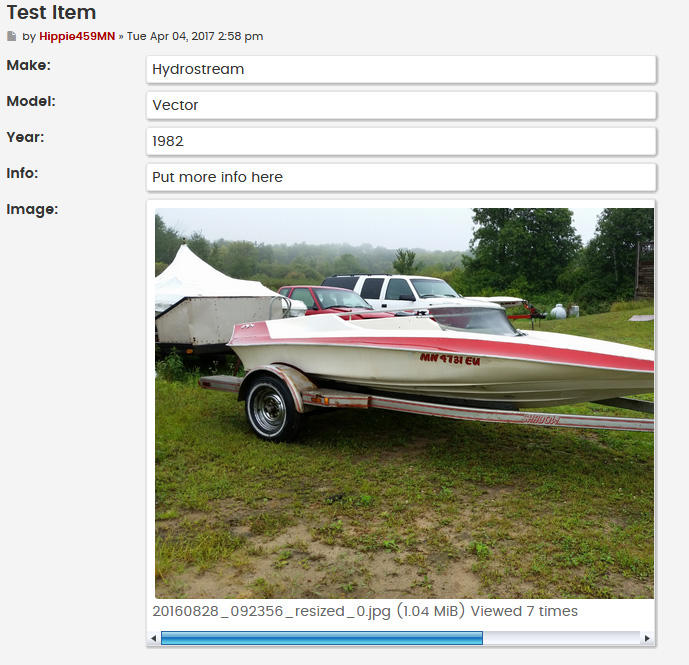Click the Model label
The height and width of the screenshot is (665, 689).
click(x=31, y=101)
